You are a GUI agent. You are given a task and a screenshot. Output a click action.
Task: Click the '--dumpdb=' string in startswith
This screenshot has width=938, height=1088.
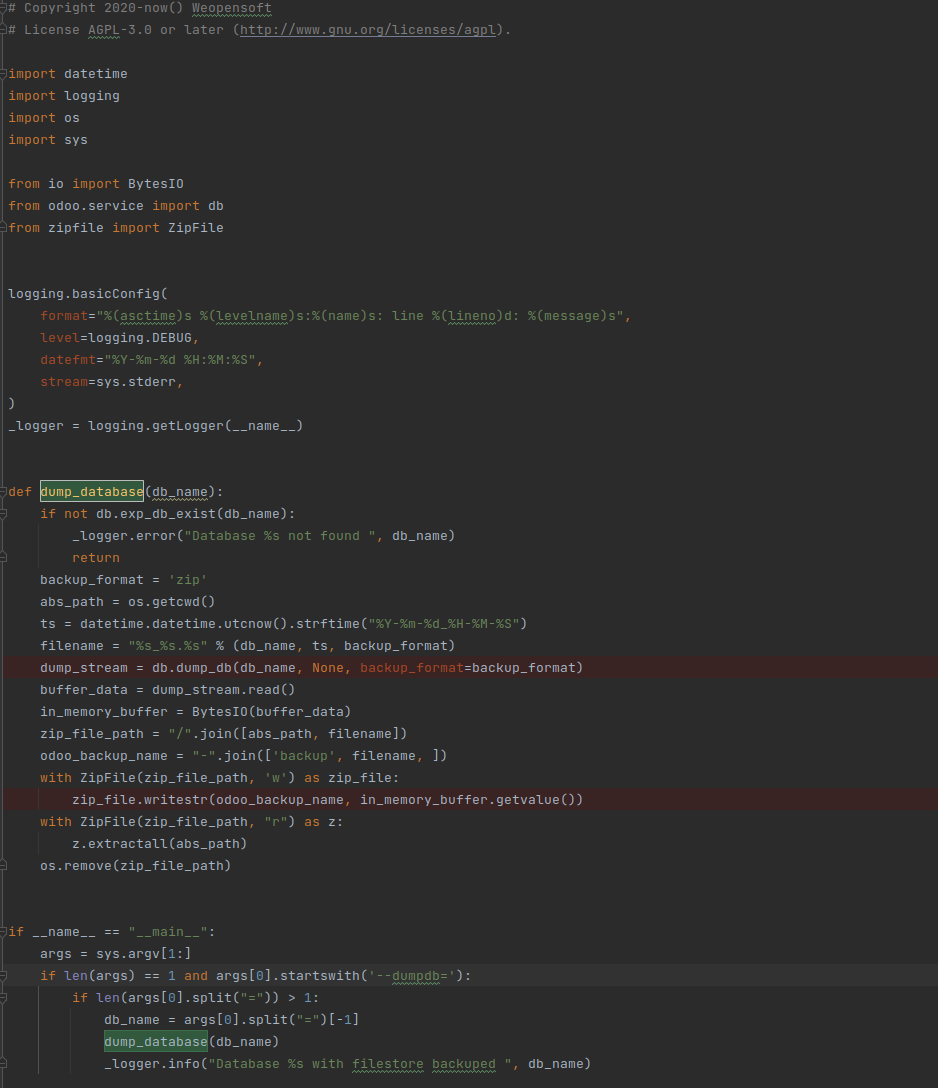pyautogui.click(x=411, y=976)
